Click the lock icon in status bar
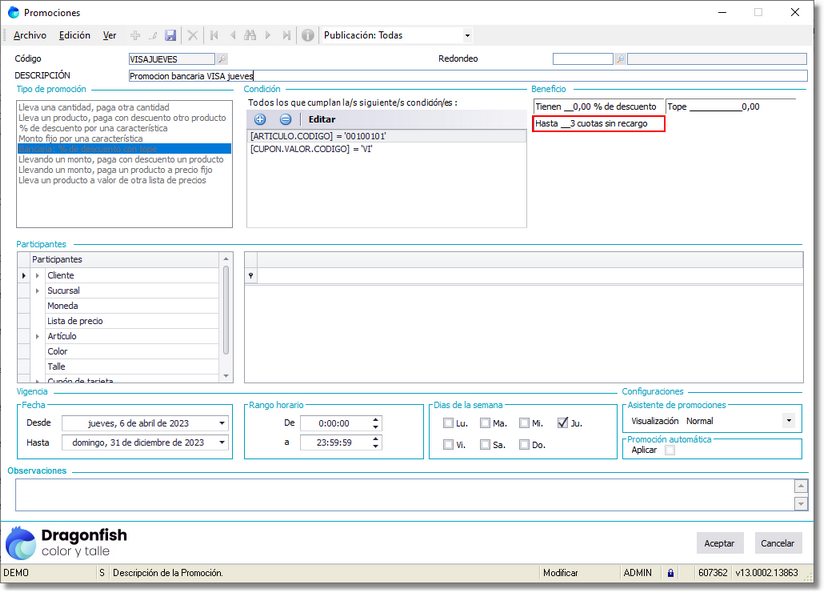Image resolution: width=824 pixels, height=593 pixels. click(671, 573)
